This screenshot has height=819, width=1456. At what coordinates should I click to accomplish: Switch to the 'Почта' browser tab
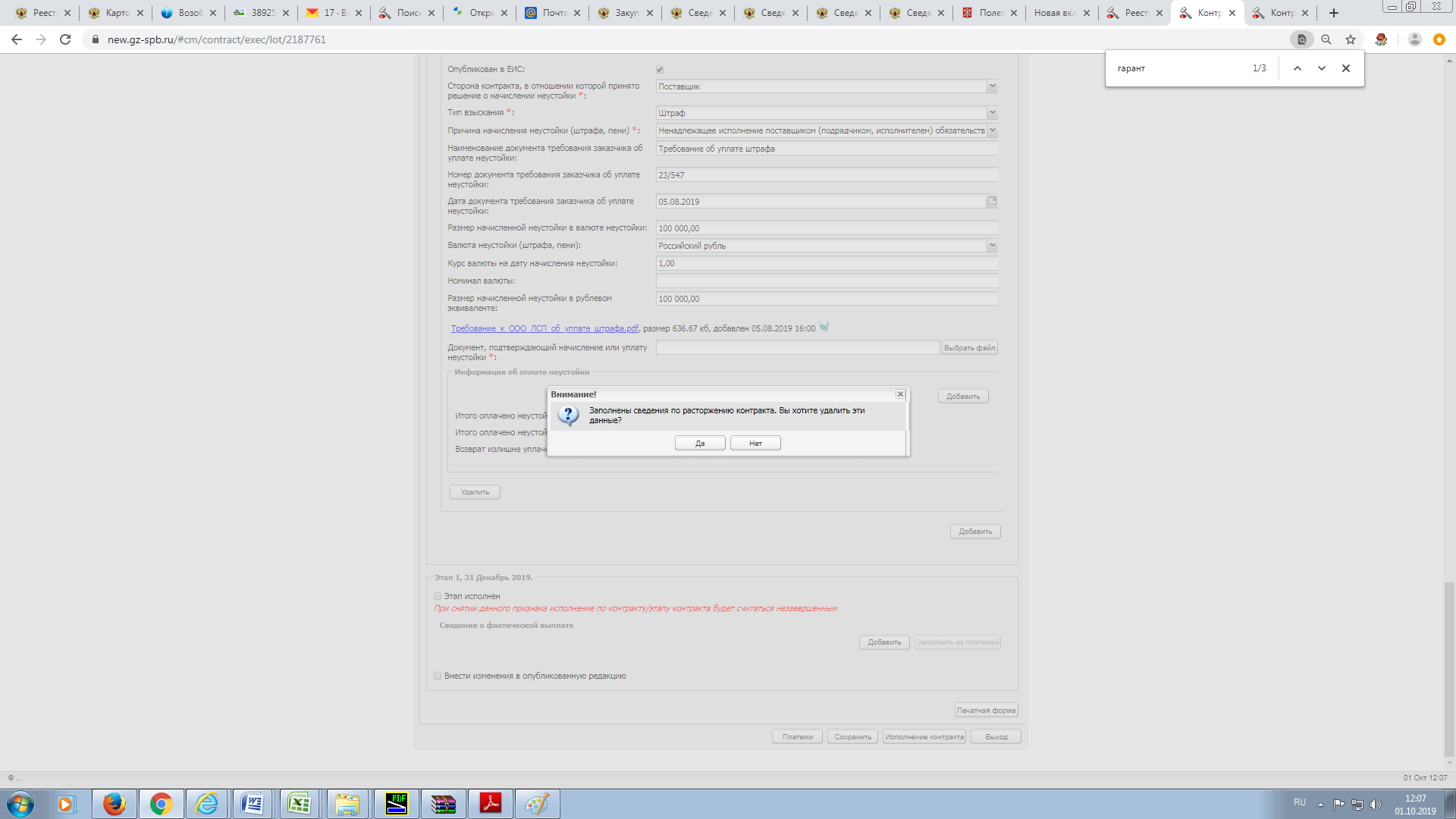(x=554, y=13)
